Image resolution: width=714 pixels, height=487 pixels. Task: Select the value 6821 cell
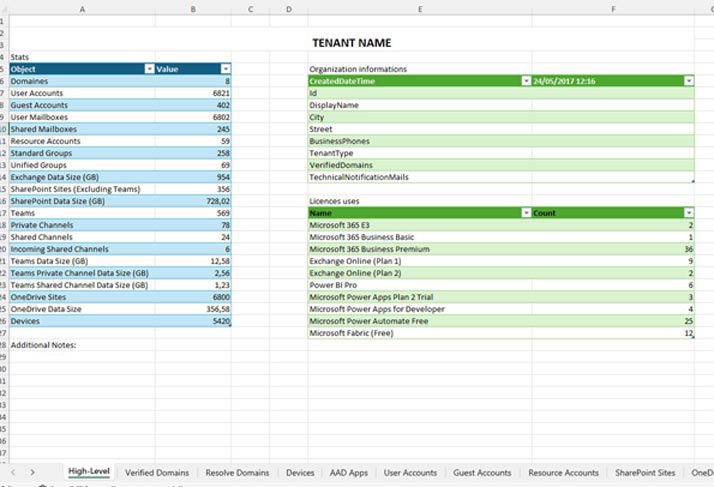(193, 93)
